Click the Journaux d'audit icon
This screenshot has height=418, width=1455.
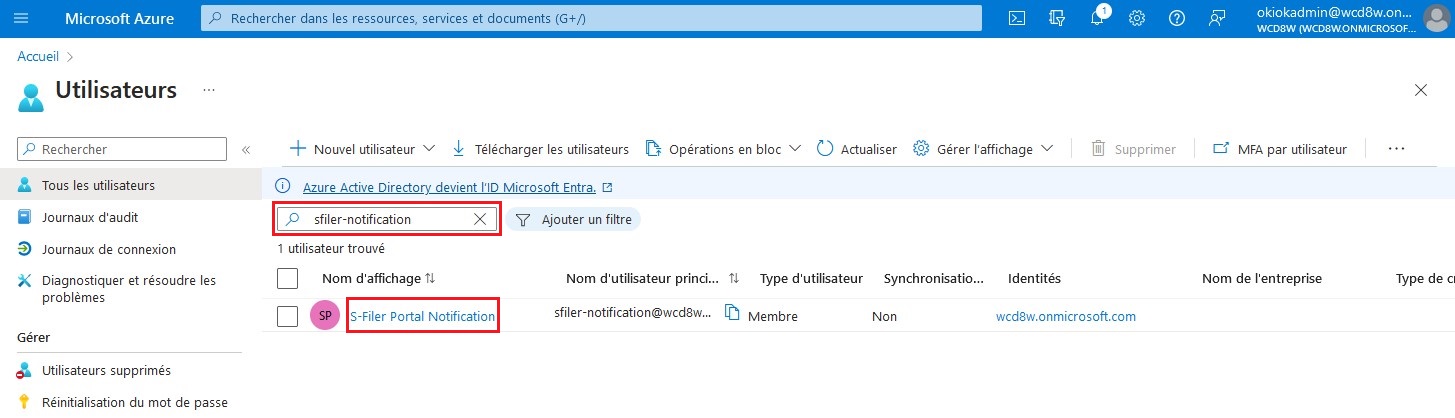(25, 217)
